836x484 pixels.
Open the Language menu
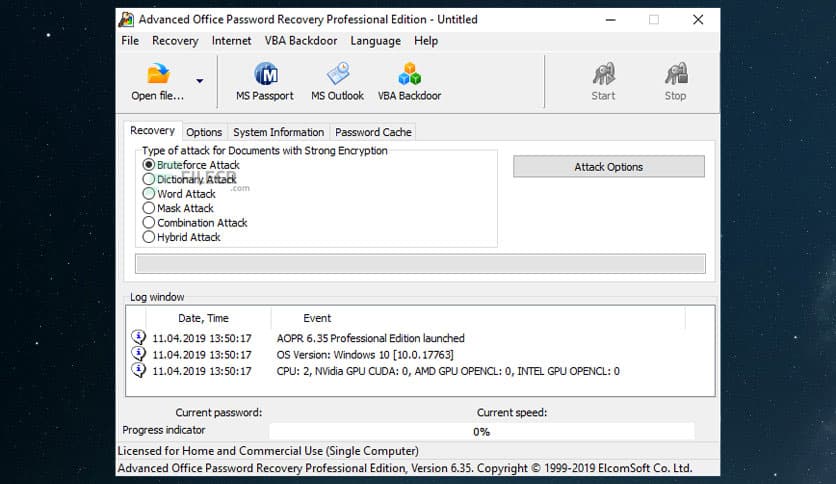click(375, 41)
